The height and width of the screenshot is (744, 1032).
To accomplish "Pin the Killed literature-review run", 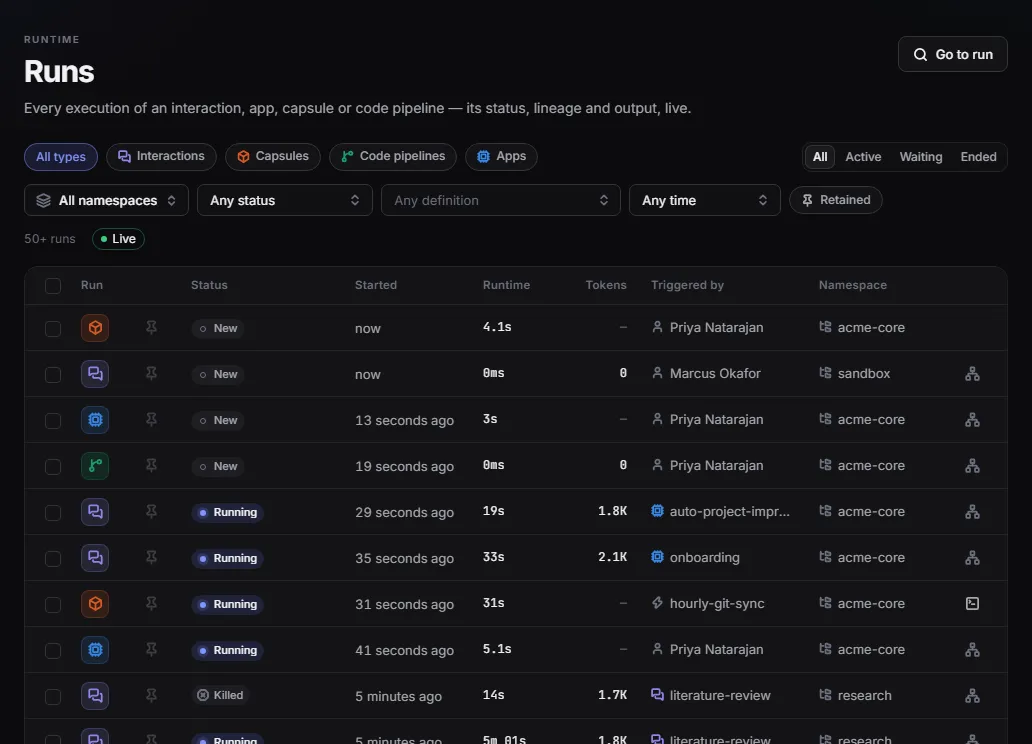I will click(151, 695).
